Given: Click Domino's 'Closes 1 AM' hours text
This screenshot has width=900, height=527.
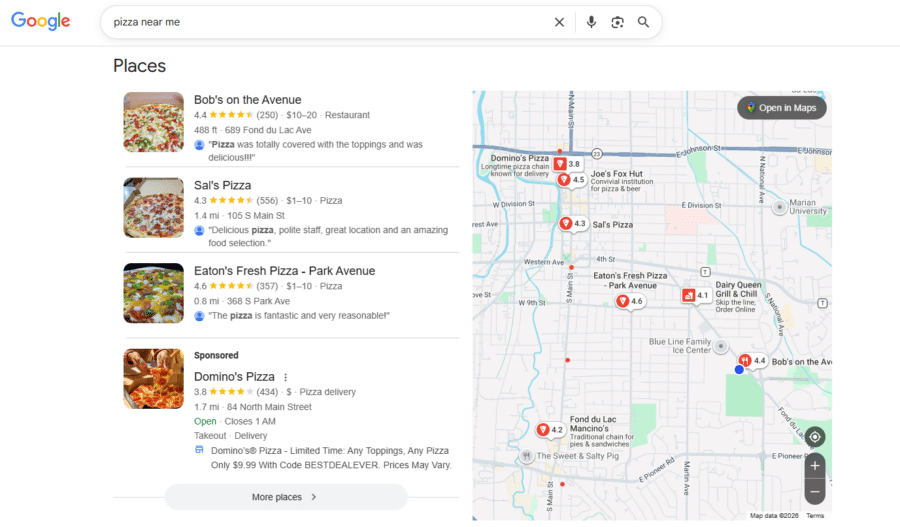Looking at the screenshot, I should pyautogui.click(x=250, y=421).
